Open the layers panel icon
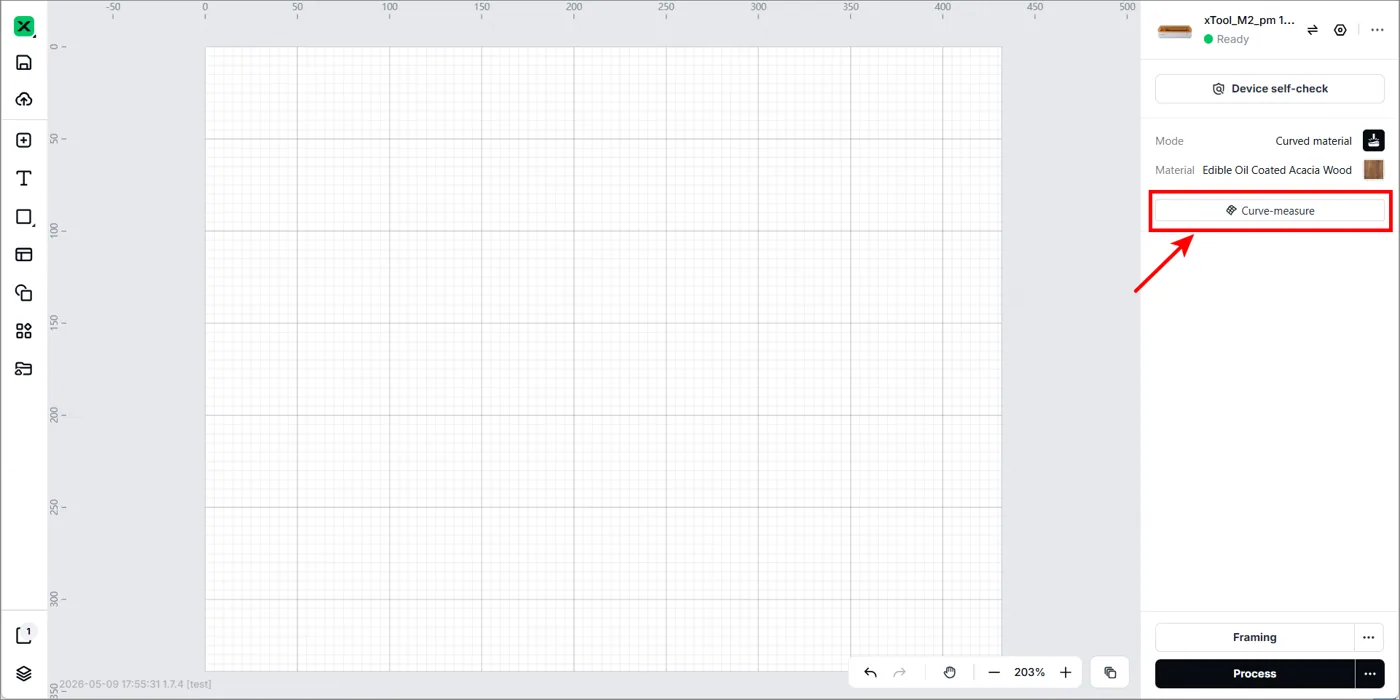The image size is (1400, 700). pyautogui.click(x=24, y=674)
